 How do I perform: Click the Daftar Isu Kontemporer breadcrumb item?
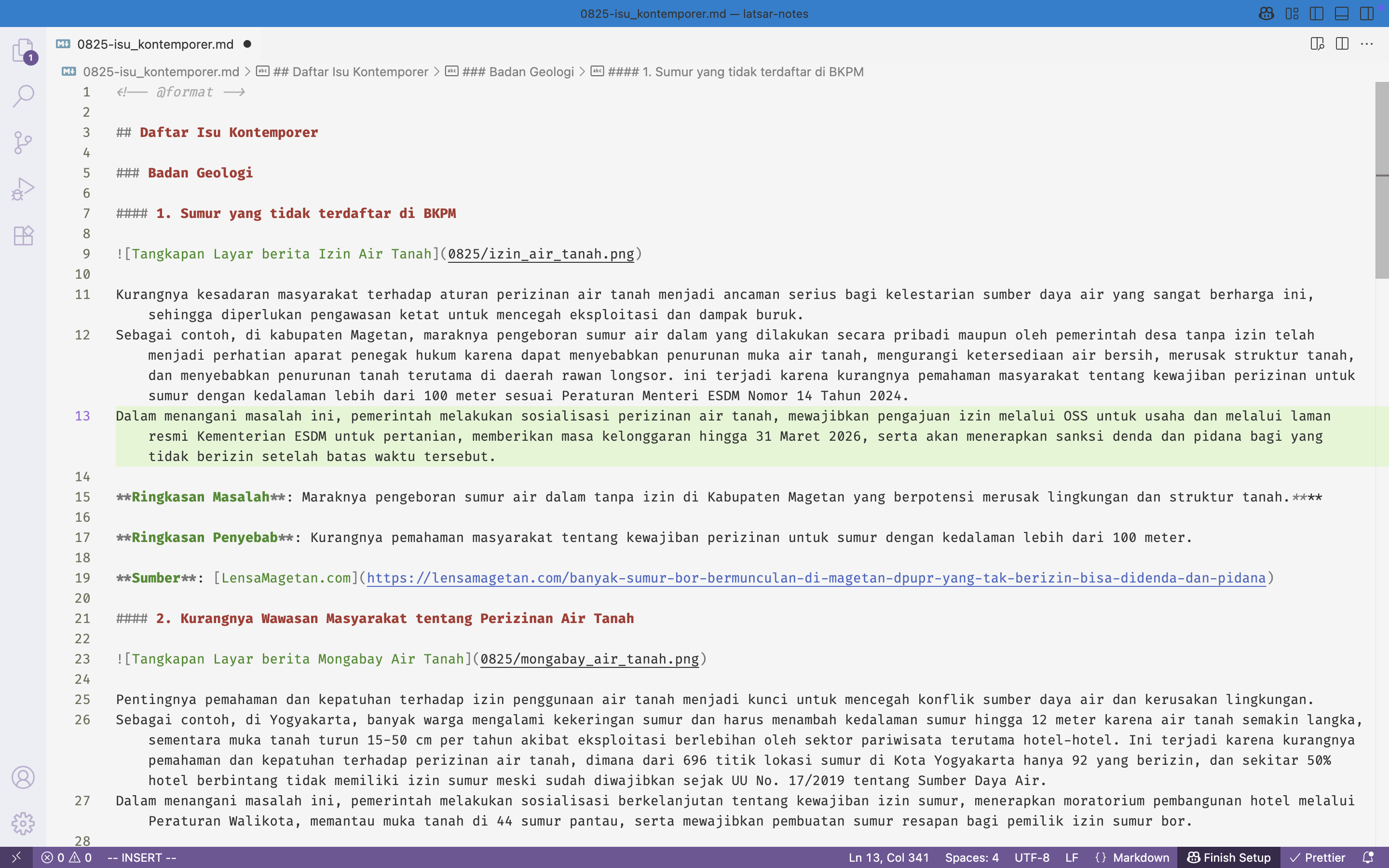tap(351, 72)
